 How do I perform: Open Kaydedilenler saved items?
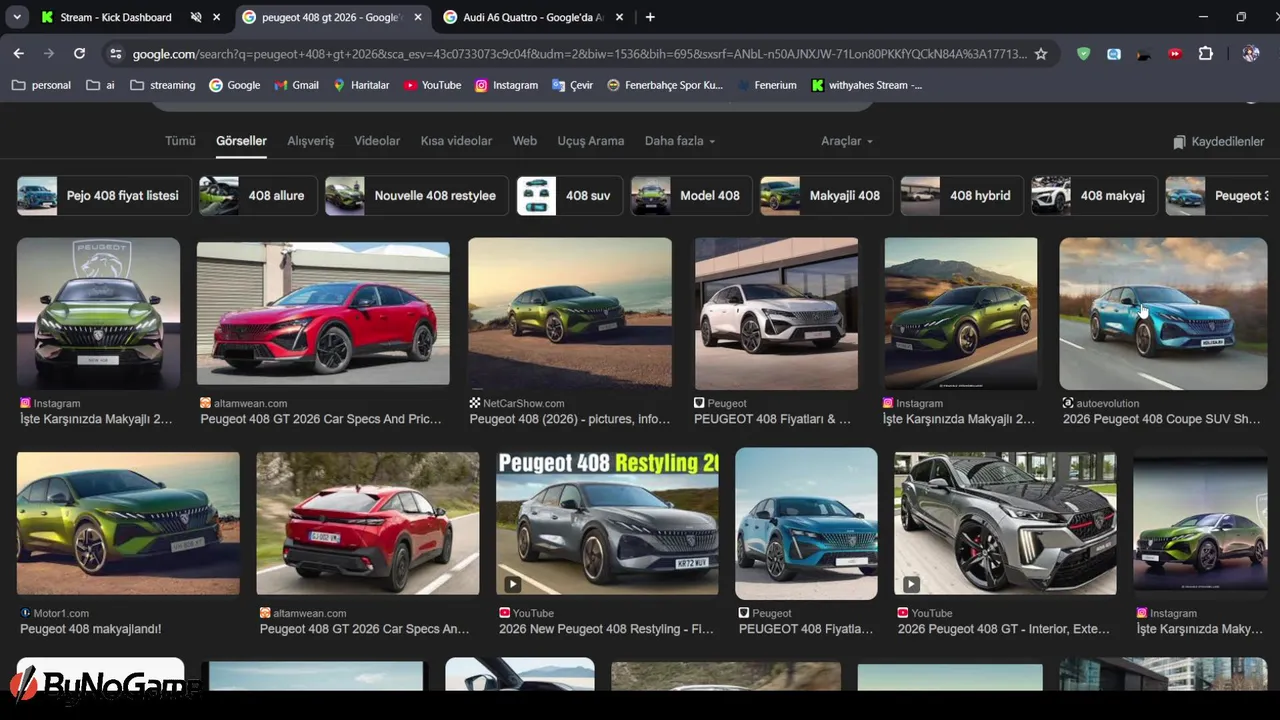tap(1219, 142)
